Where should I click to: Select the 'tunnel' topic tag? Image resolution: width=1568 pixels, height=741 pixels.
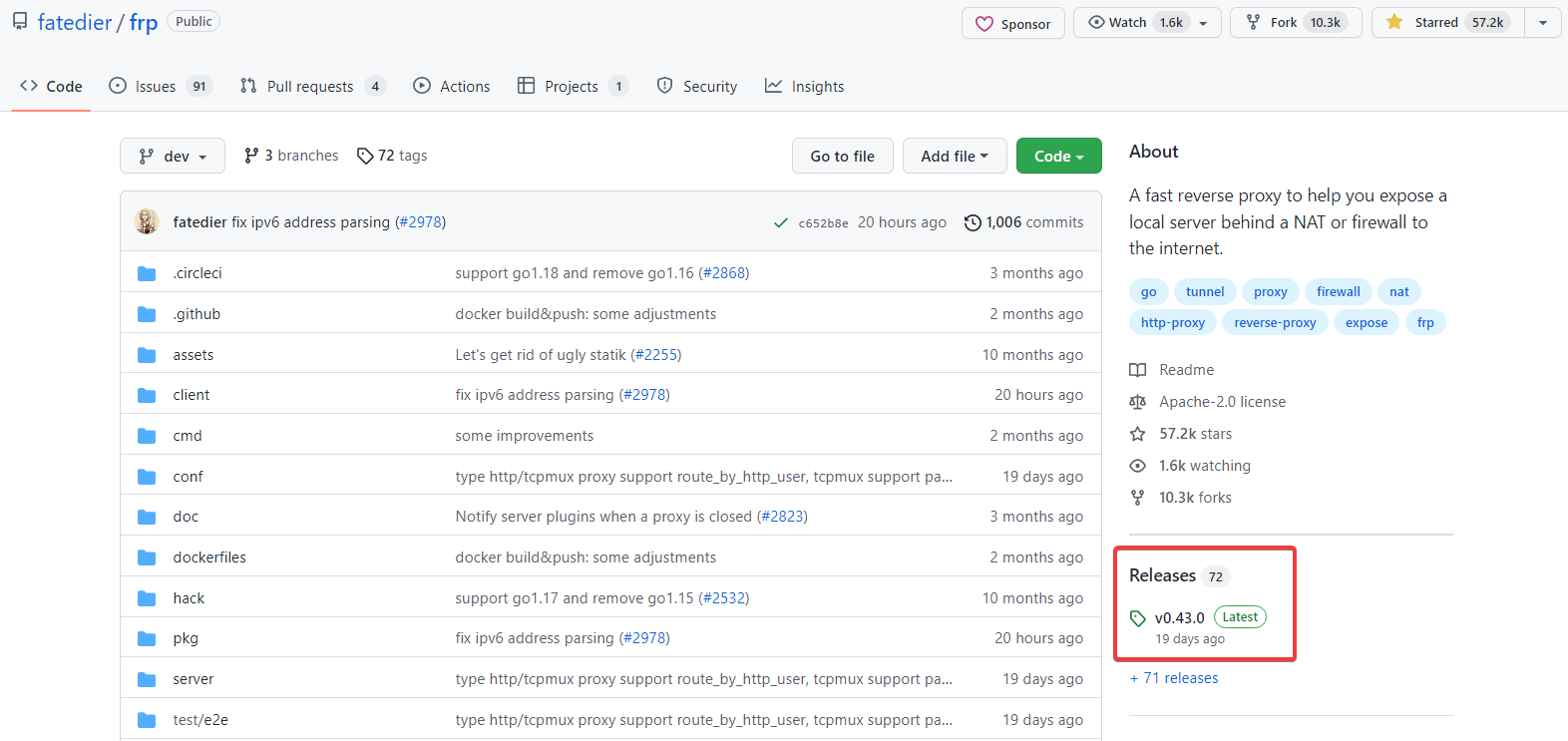pyautogui.click(x=1205, y=292)
